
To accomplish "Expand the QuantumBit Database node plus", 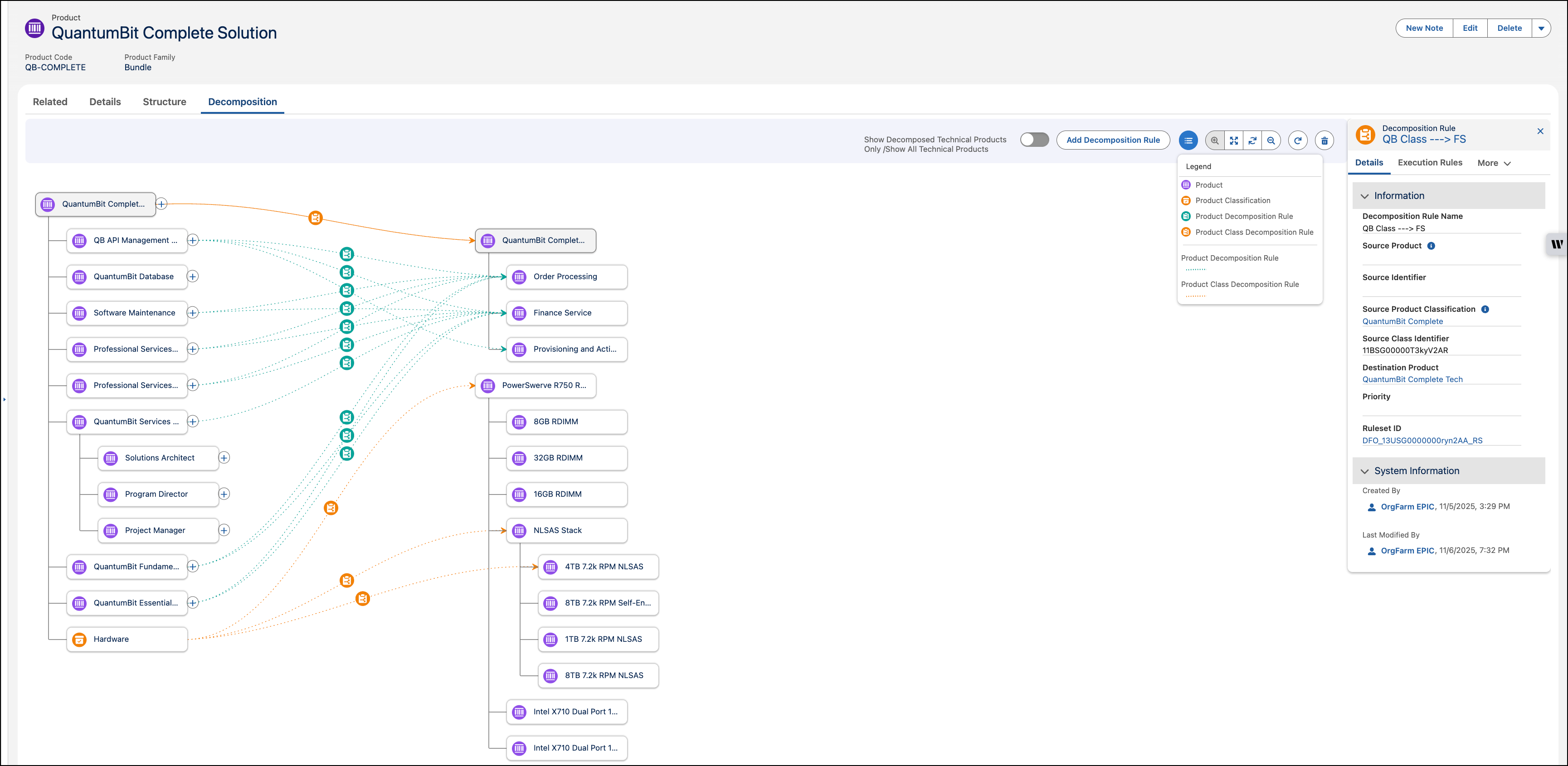I will click(x=193, y=277).
